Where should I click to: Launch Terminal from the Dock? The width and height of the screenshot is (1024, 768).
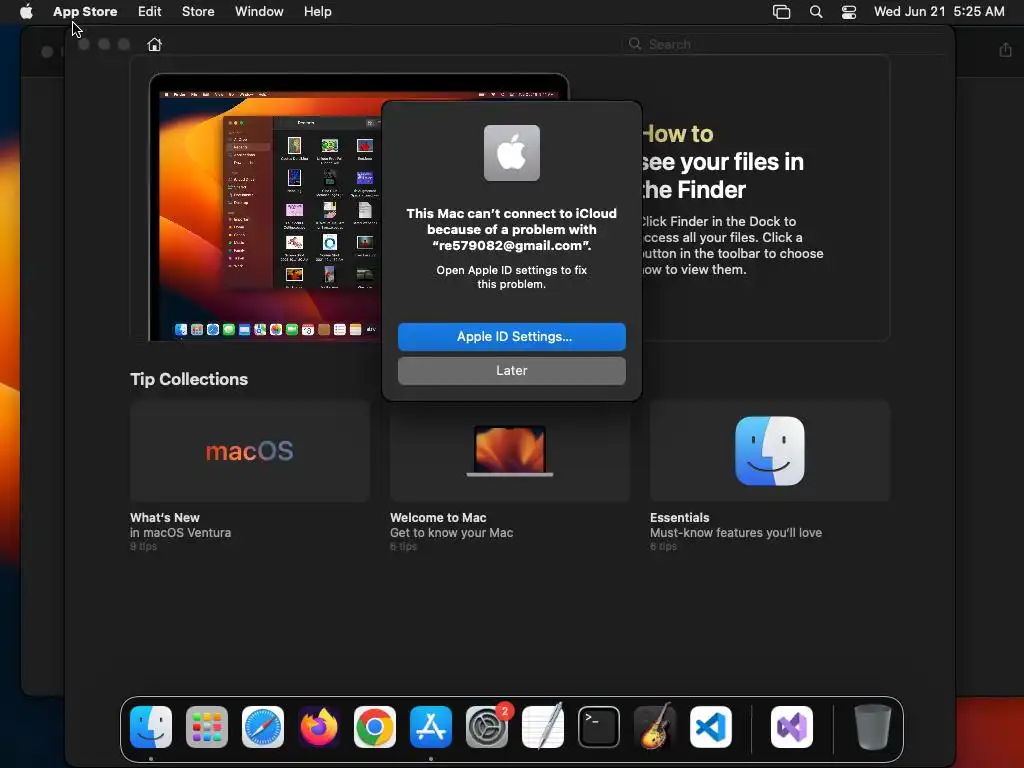point(599,727)
